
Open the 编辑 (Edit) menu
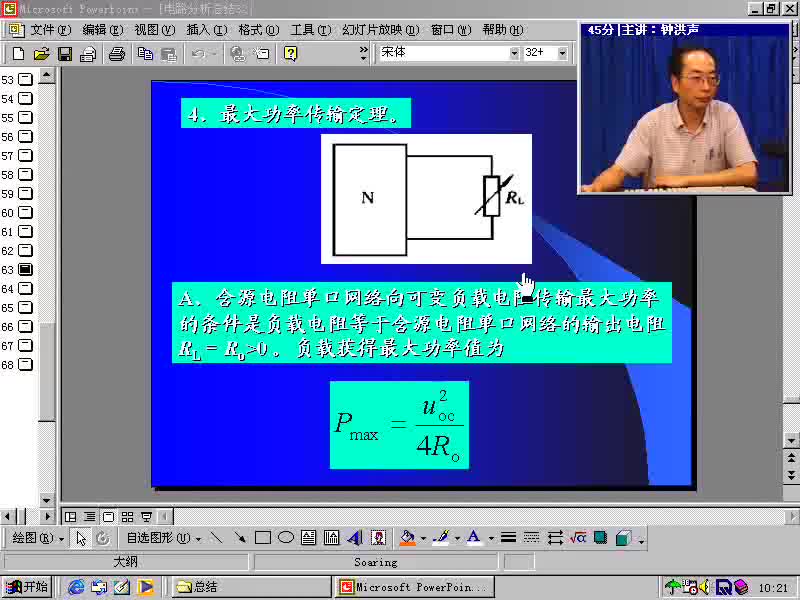[x=103, y=30]
